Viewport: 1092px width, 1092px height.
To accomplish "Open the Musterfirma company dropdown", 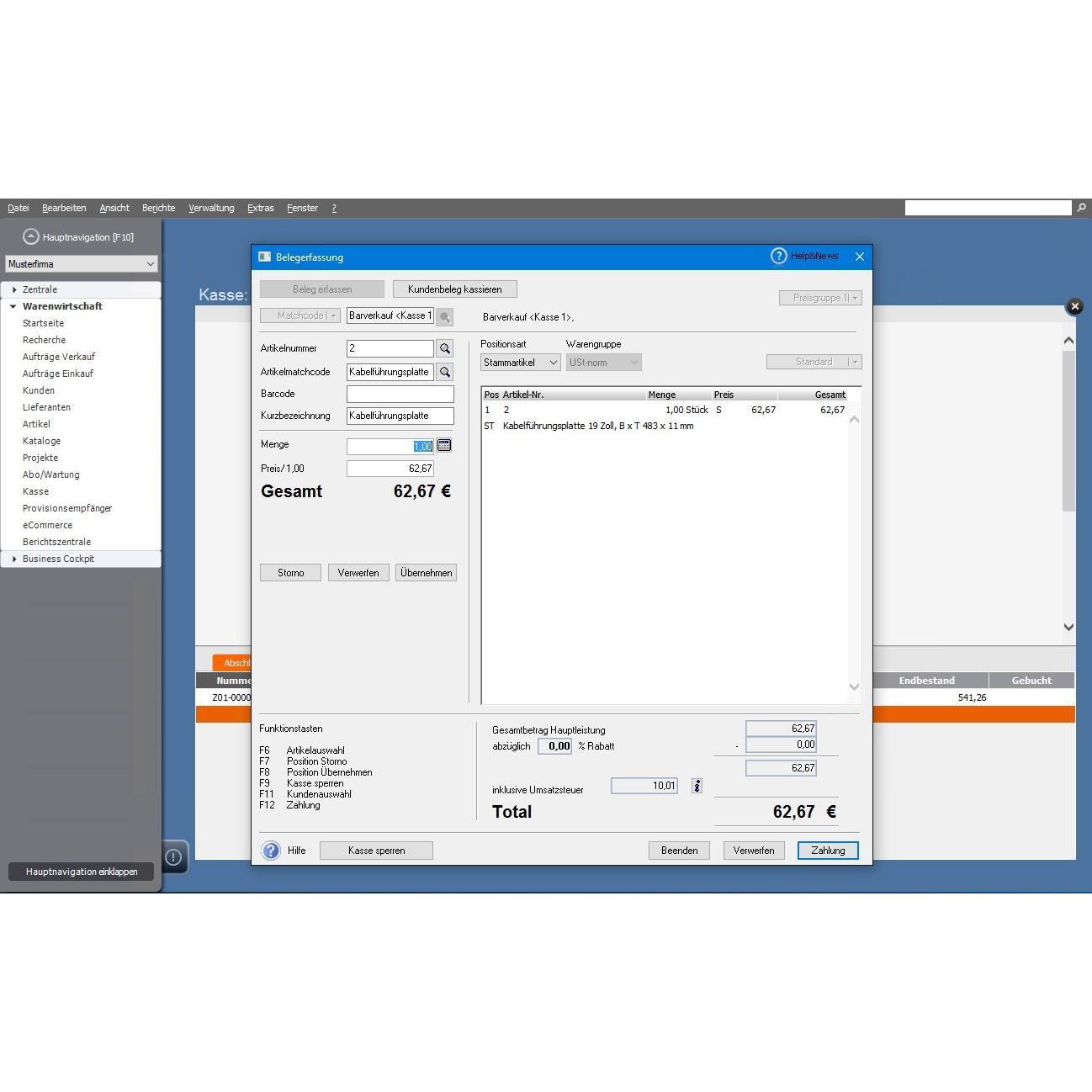I will (x=82, y=264).
